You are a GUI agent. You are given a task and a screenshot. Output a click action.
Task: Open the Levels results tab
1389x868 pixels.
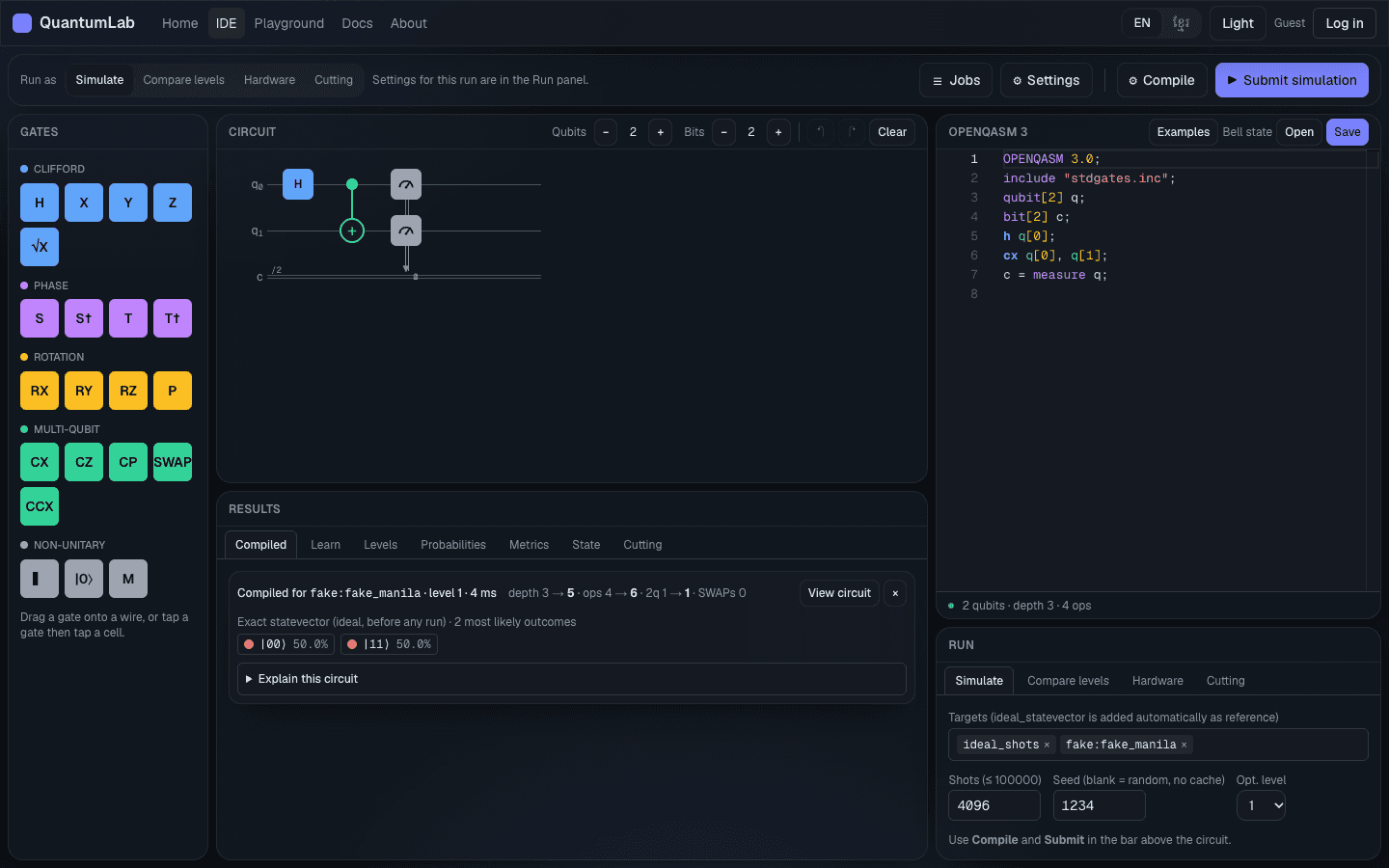(x=380, y=545)
